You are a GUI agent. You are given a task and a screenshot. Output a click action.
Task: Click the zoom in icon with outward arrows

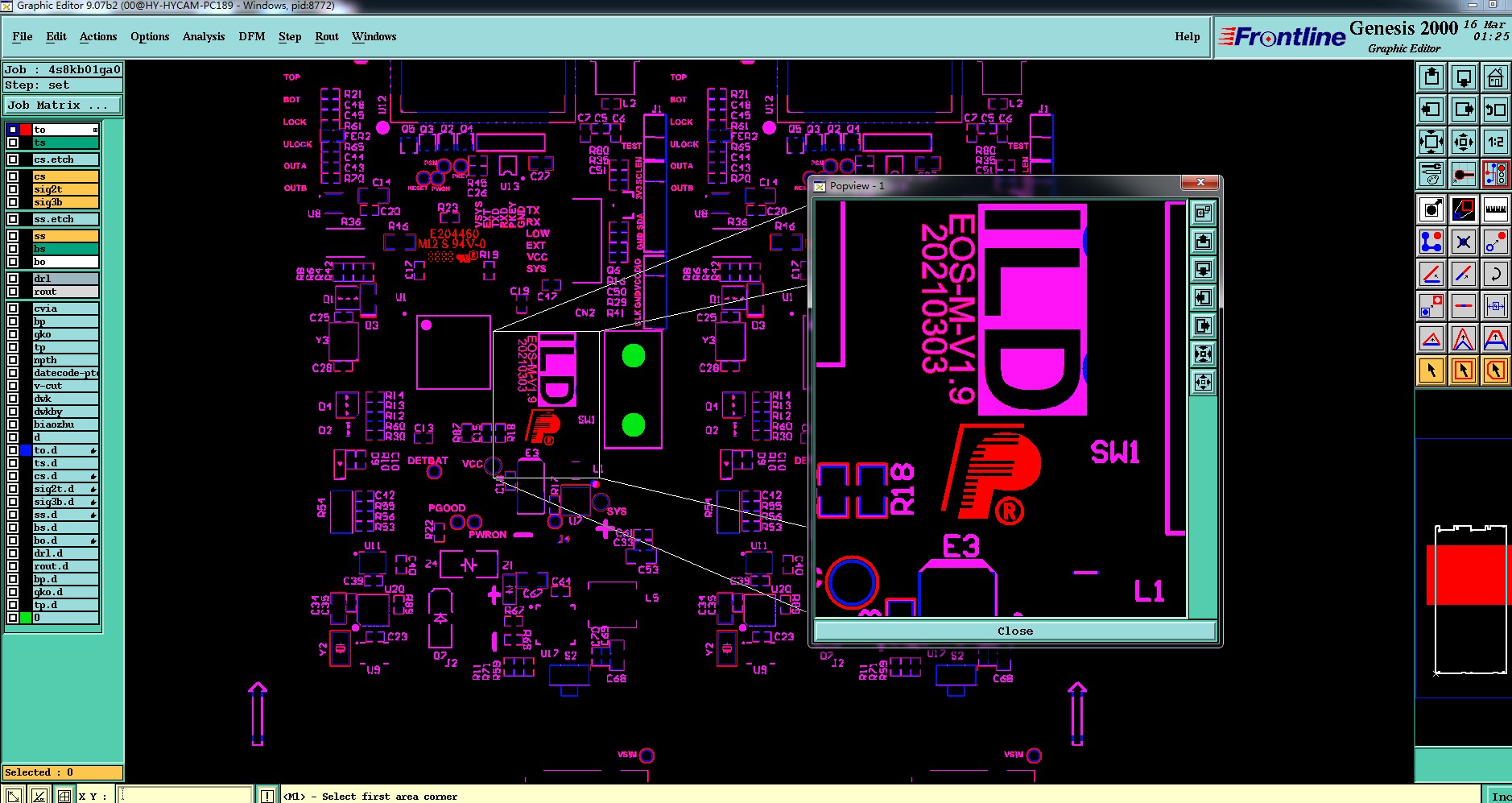click(1431, 142)
